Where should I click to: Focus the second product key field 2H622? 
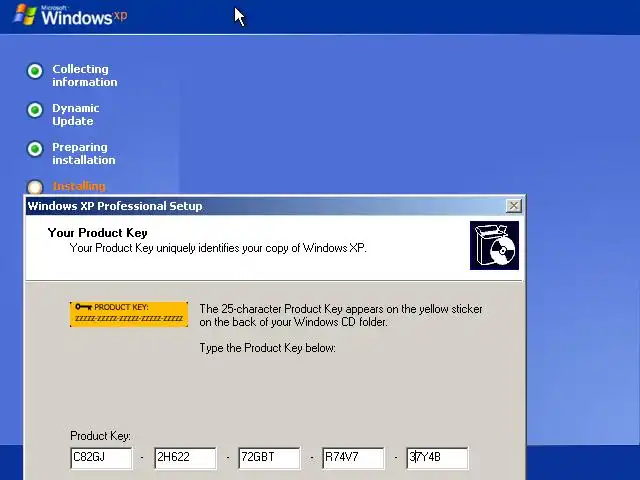pyautogui.click(x=185, y=458)
